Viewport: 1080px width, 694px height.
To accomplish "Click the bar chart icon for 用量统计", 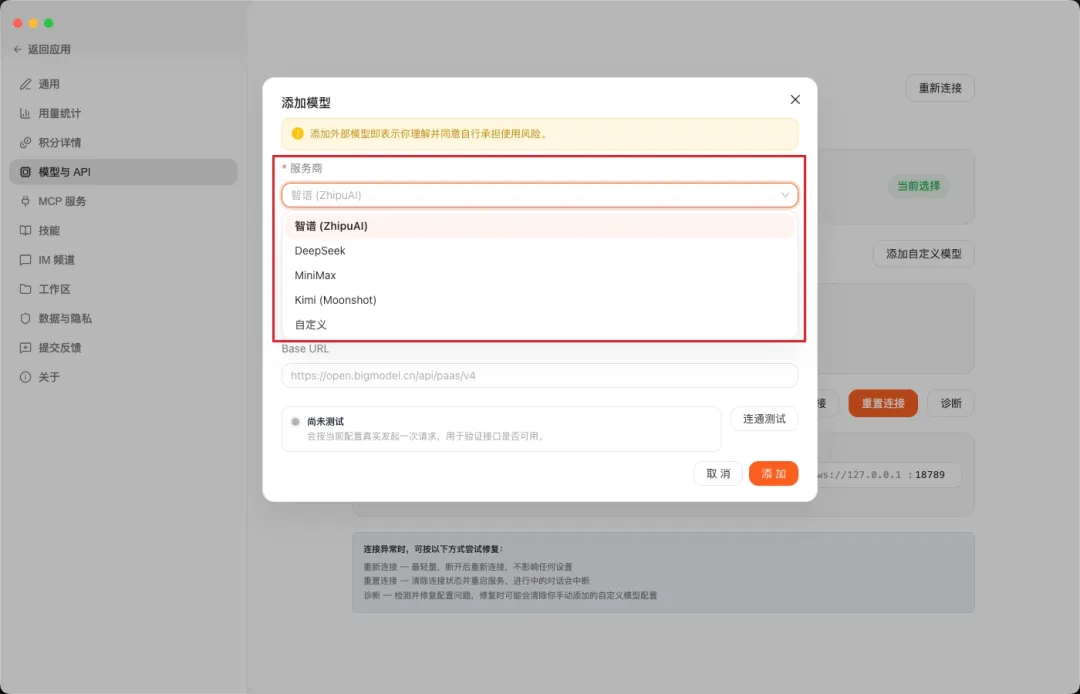I will (x=25, y=114).
